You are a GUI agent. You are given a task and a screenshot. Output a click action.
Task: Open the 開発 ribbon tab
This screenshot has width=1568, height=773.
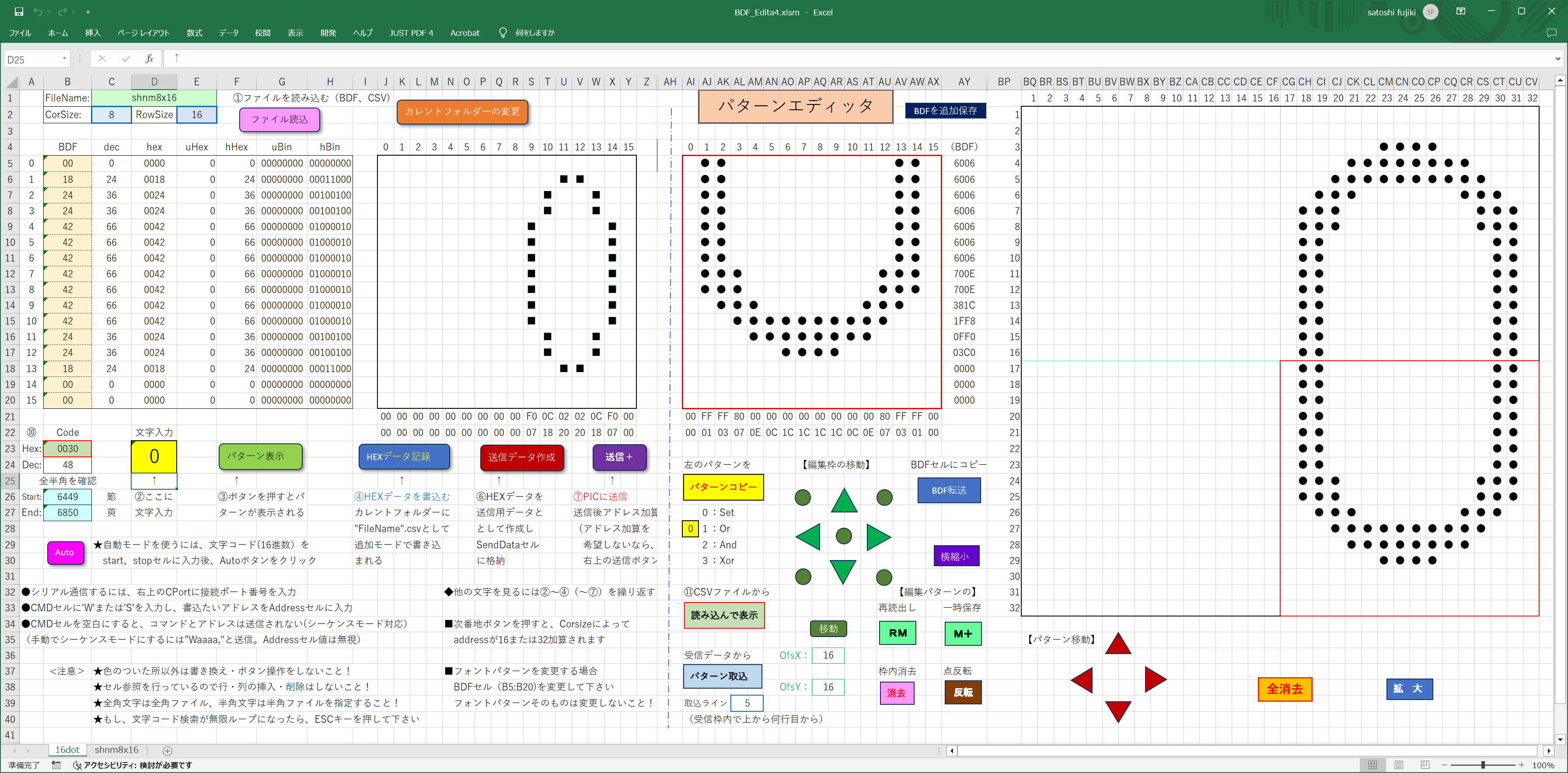(x=328, y=33)
